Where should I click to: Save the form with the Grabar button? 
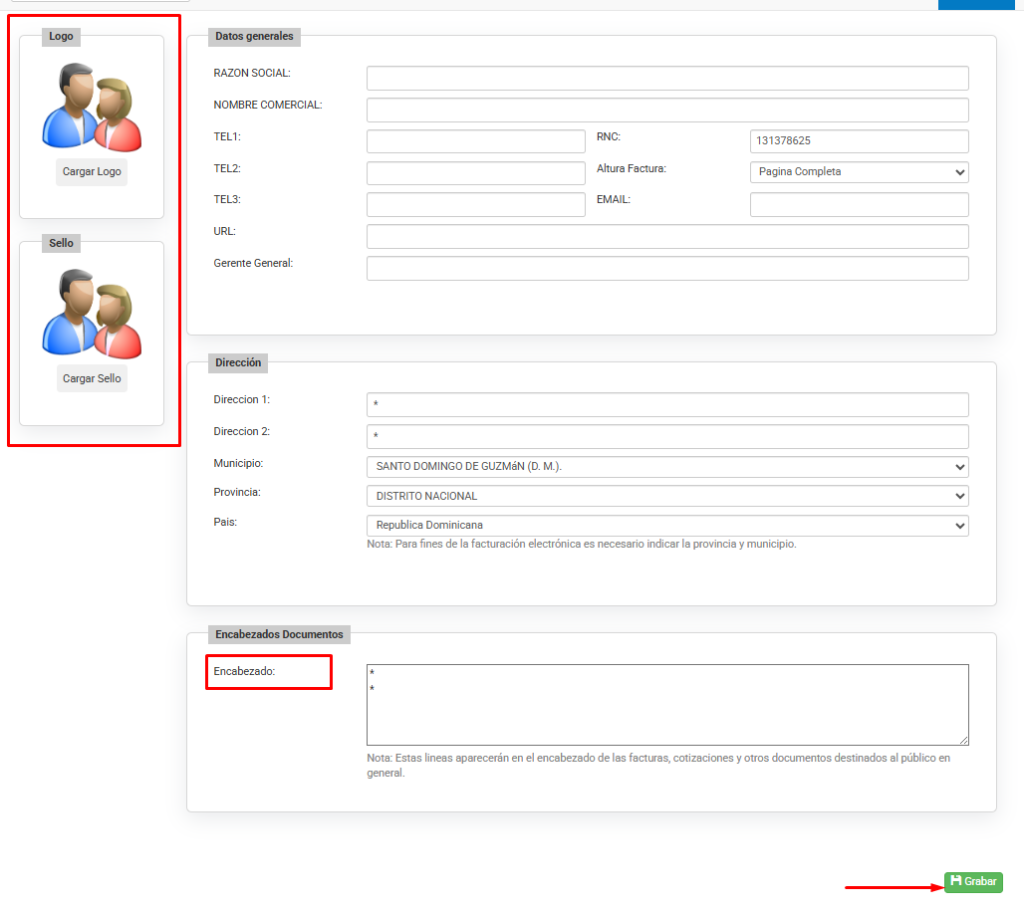click(973, 881)
